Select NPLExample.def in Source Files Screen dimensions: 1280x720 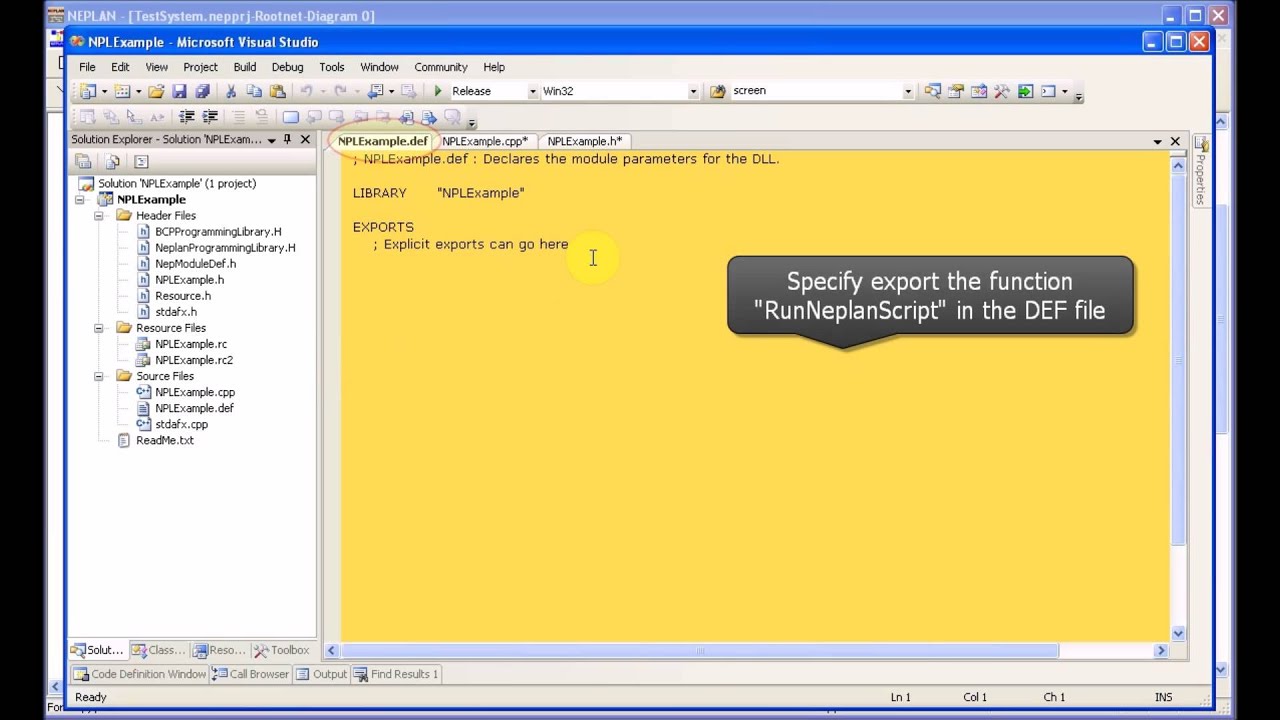194,408
